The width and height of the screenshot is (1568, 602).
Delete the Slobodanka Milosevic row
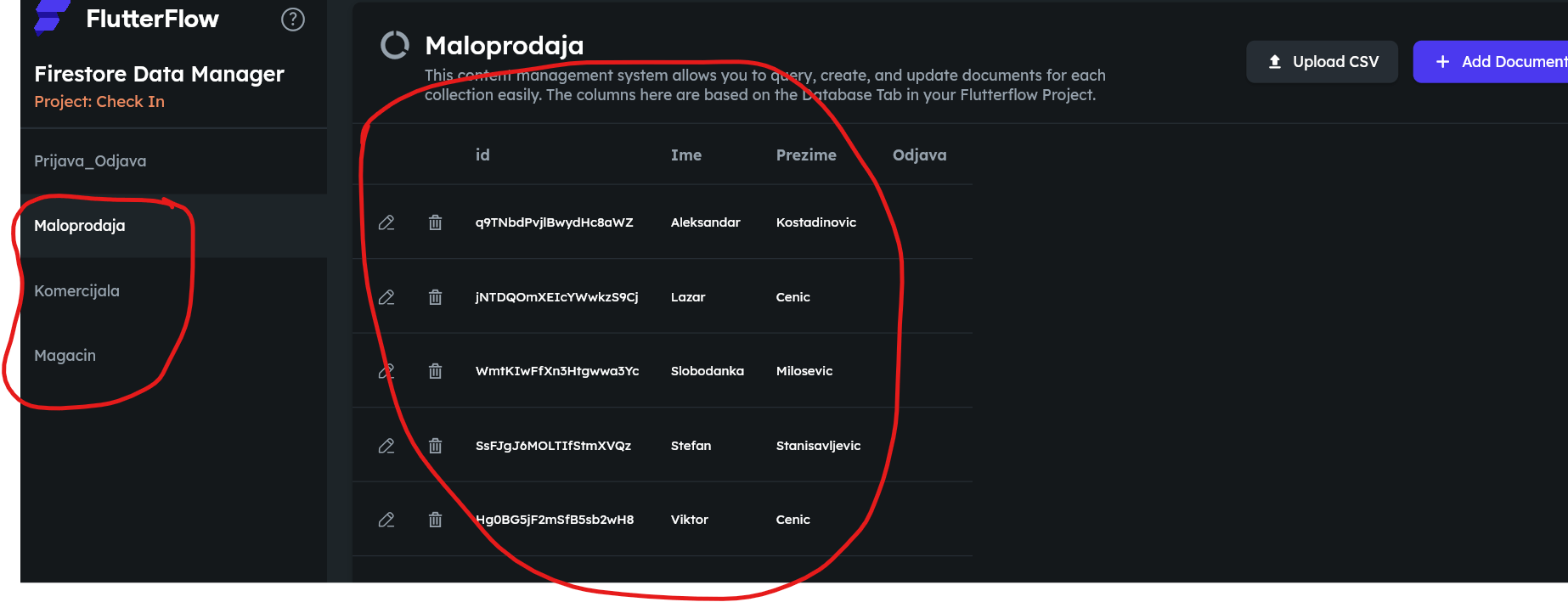point(435,371)
